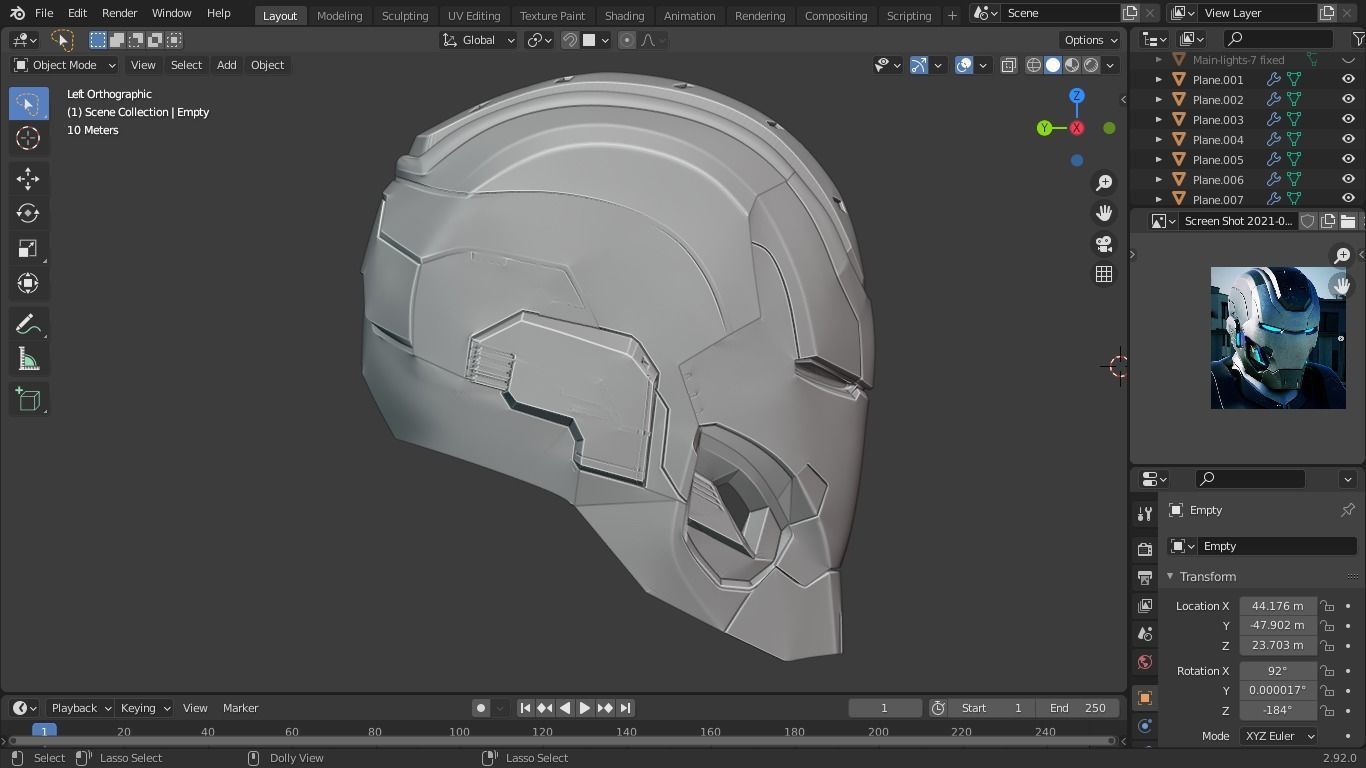The width and height of the screenshot is (1366, 768).
Task: Select solid viewport shading sphere
Action: click(x=1053, y=65)
